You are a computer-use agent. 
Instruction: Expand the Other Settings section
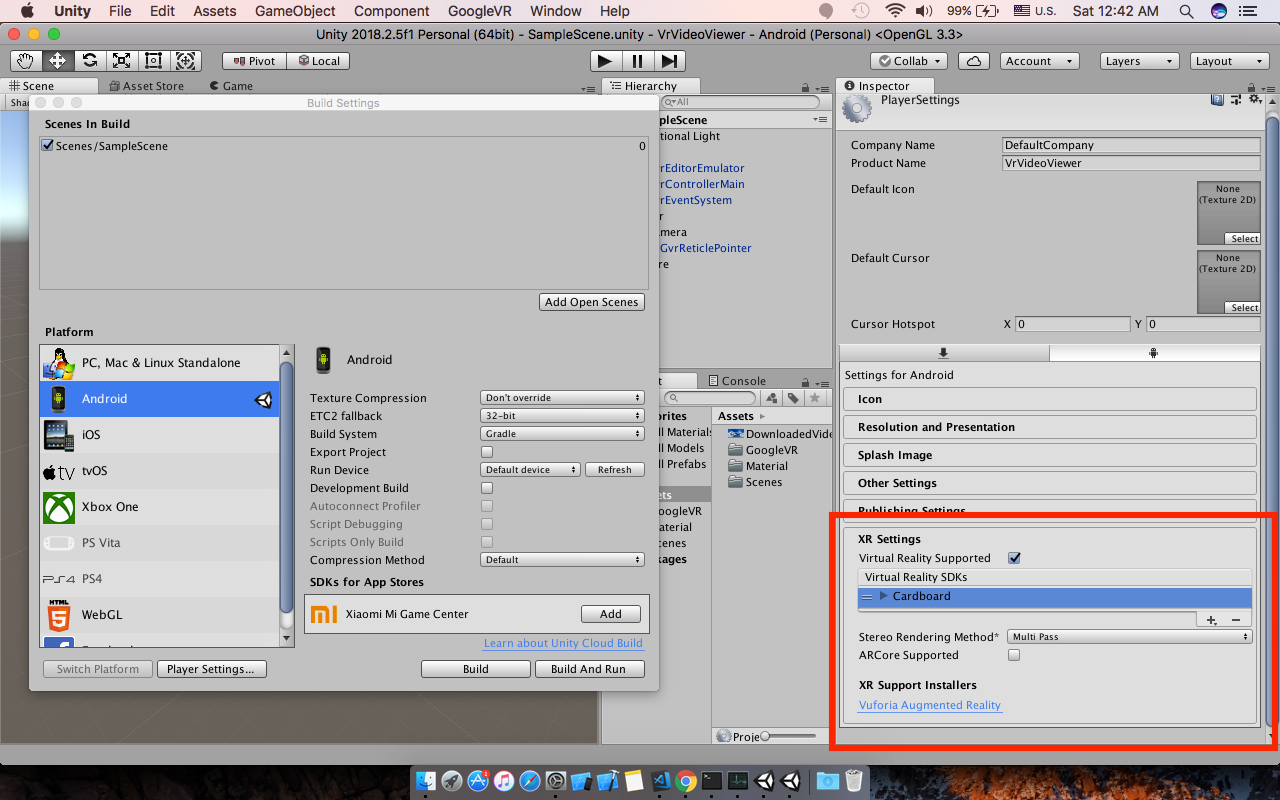[x=1050, y=483]
